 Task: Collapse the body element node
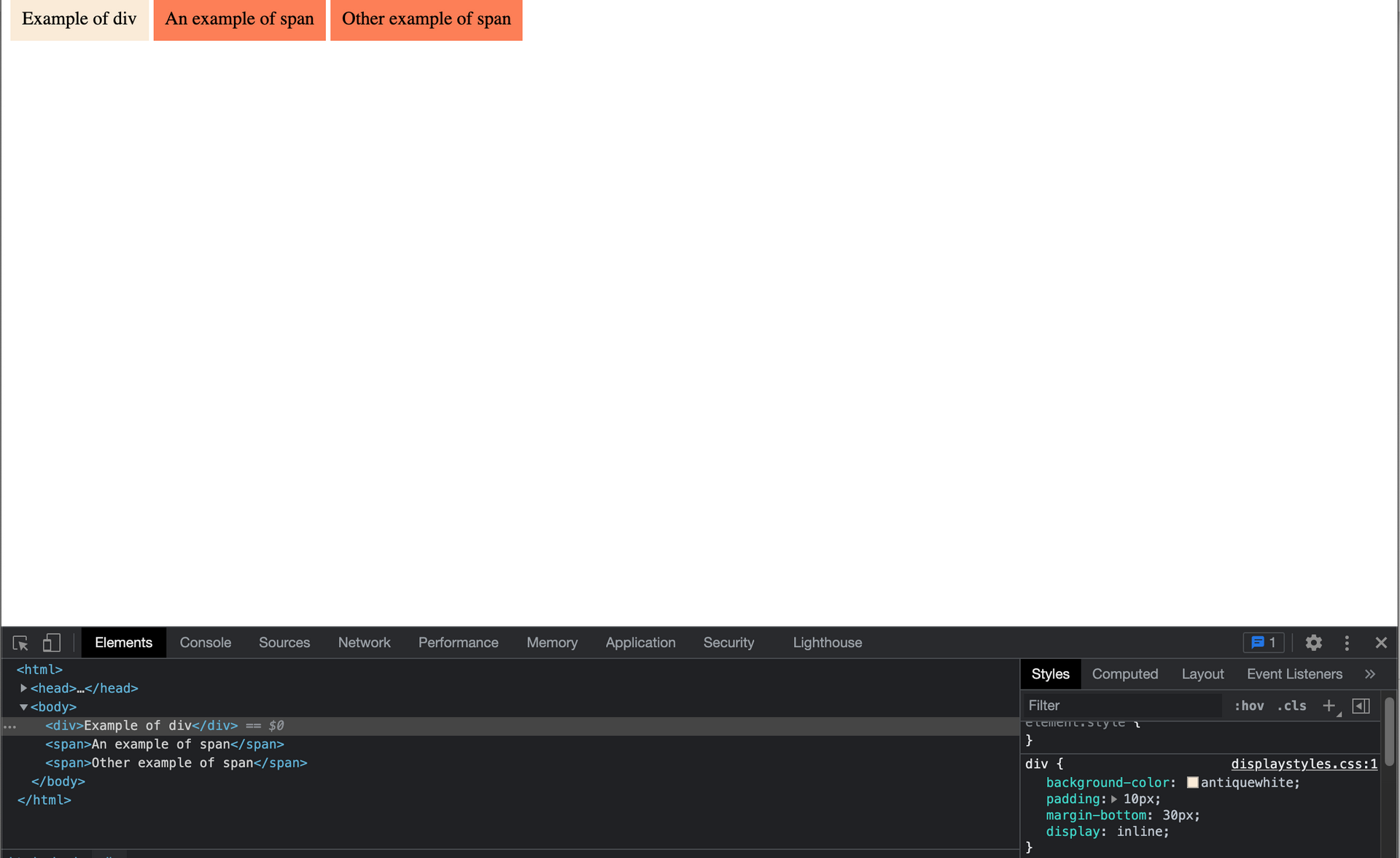point(23,707)
